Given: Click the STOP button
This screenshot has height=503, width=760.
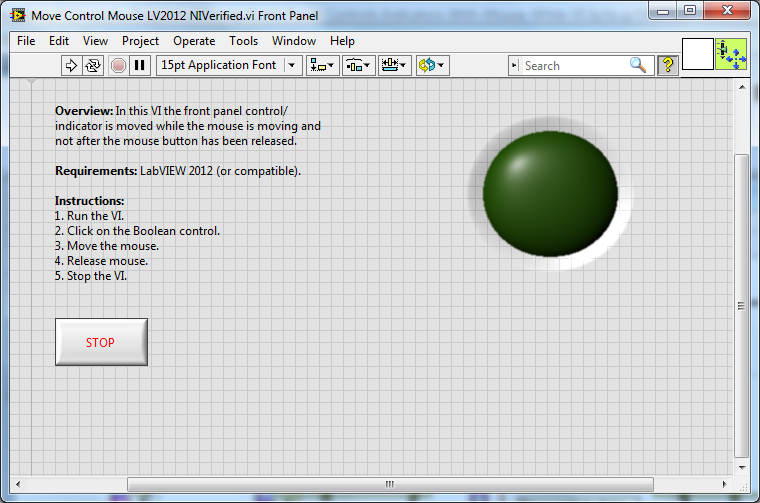Looking at the screenshot, I should tap(101, 342).
